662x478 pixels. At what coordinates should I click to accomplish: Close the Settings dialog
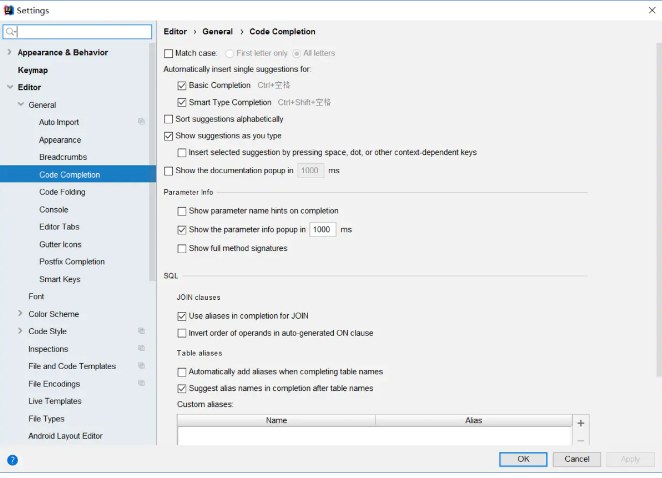[x=652, y=10]
